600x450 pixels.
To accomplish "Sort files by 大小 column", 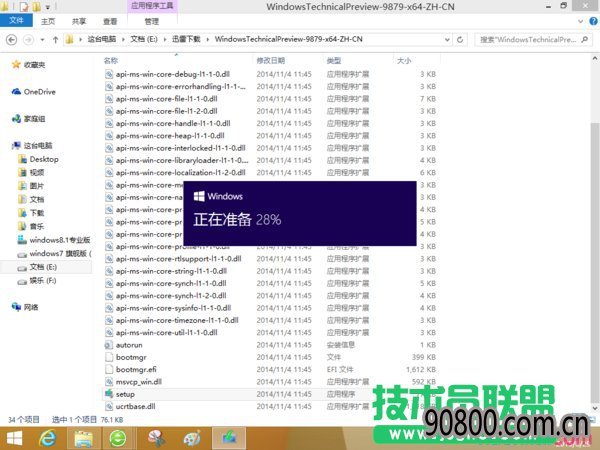I will (x=404, y=60).
